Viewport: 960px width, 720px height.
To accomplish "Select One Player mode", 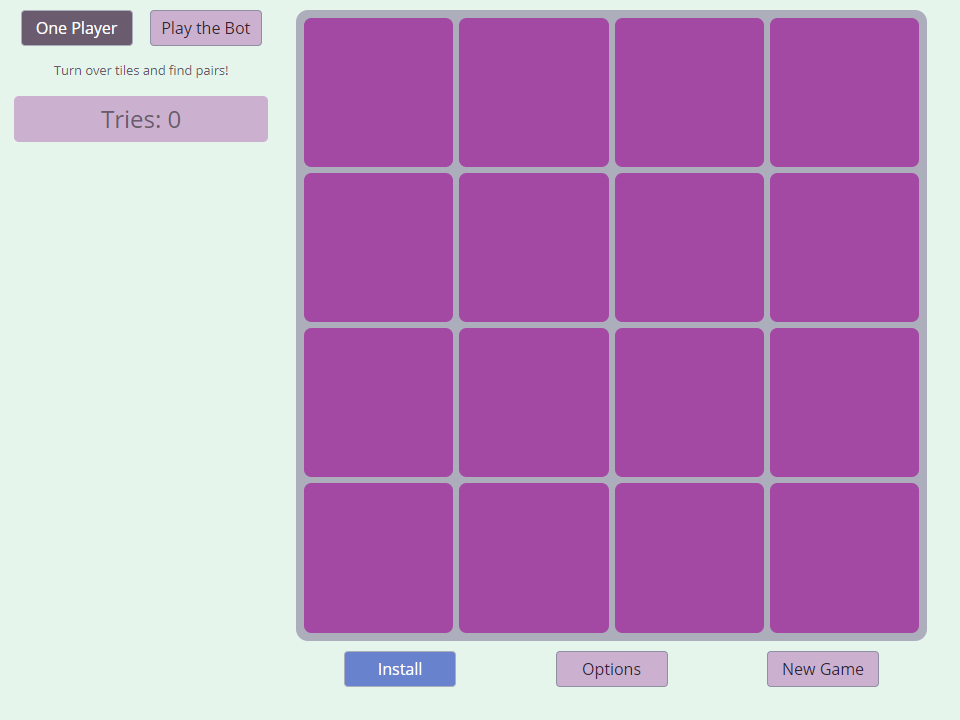I will pos(77,28).
